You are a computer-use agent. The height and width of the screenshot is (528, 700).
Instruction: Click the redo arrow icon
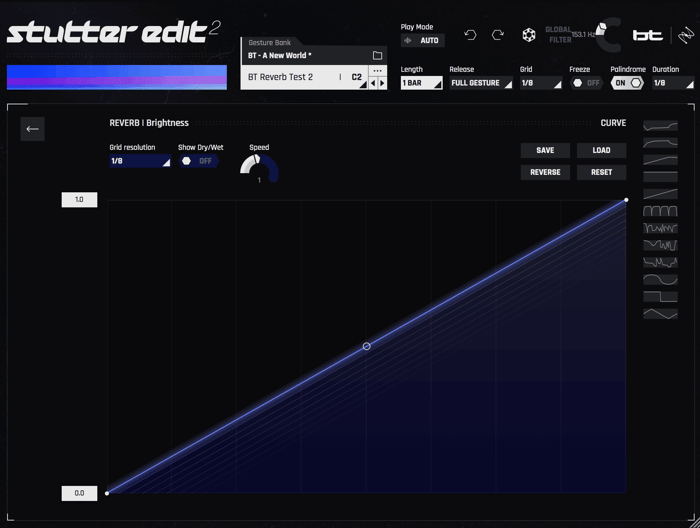click(498, 35)
